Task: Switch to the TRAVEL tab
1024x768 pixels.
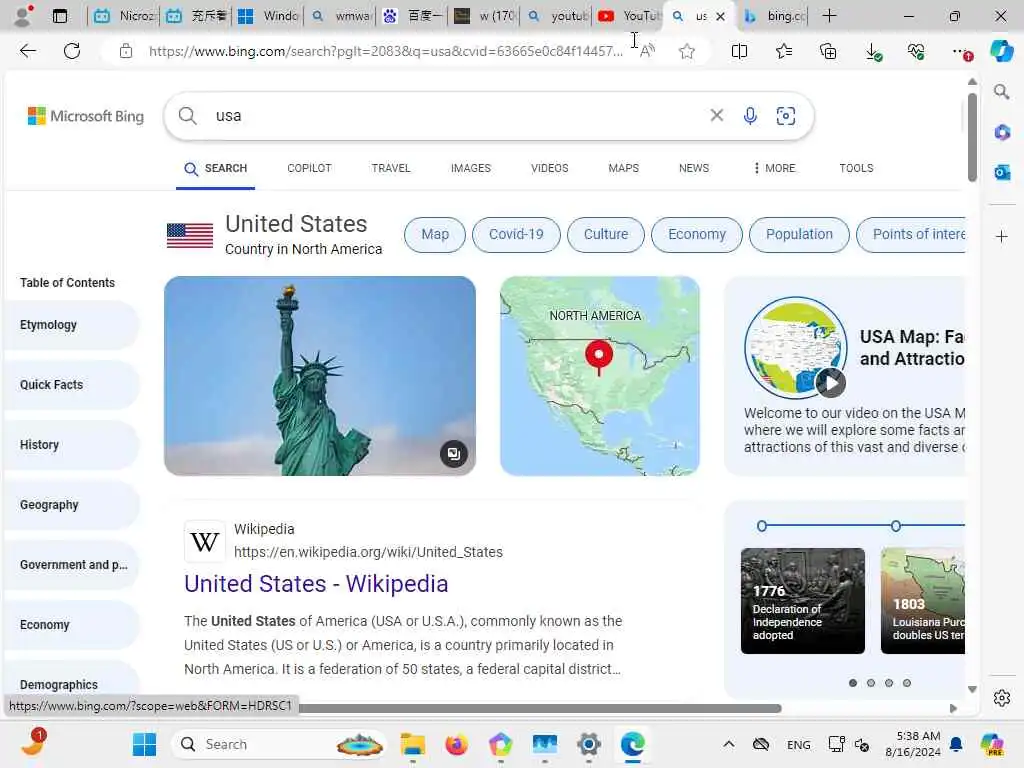Action: coord(391,168)
